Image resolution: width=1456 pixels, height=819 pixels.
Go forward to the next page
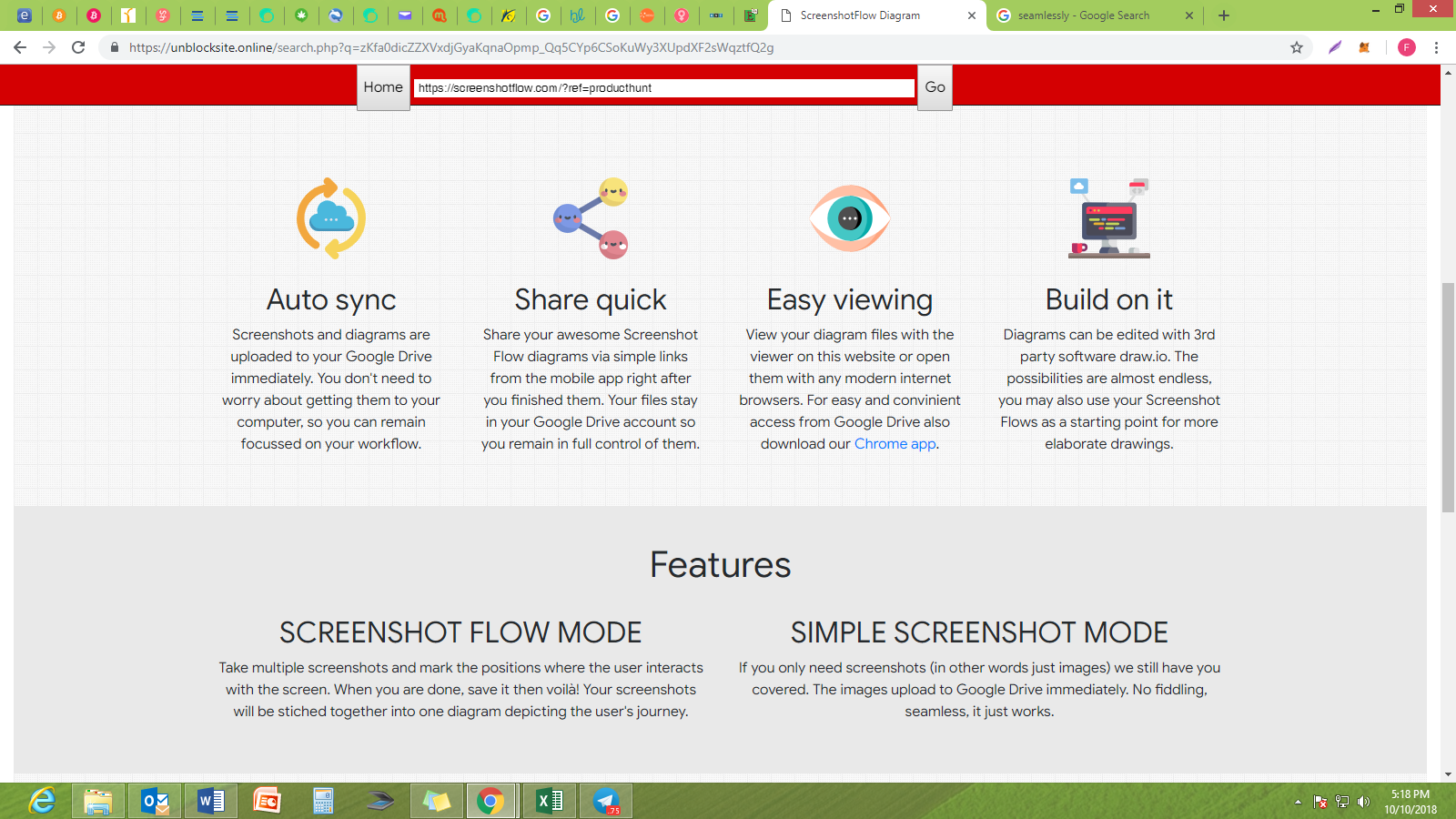tap(49, 47)
